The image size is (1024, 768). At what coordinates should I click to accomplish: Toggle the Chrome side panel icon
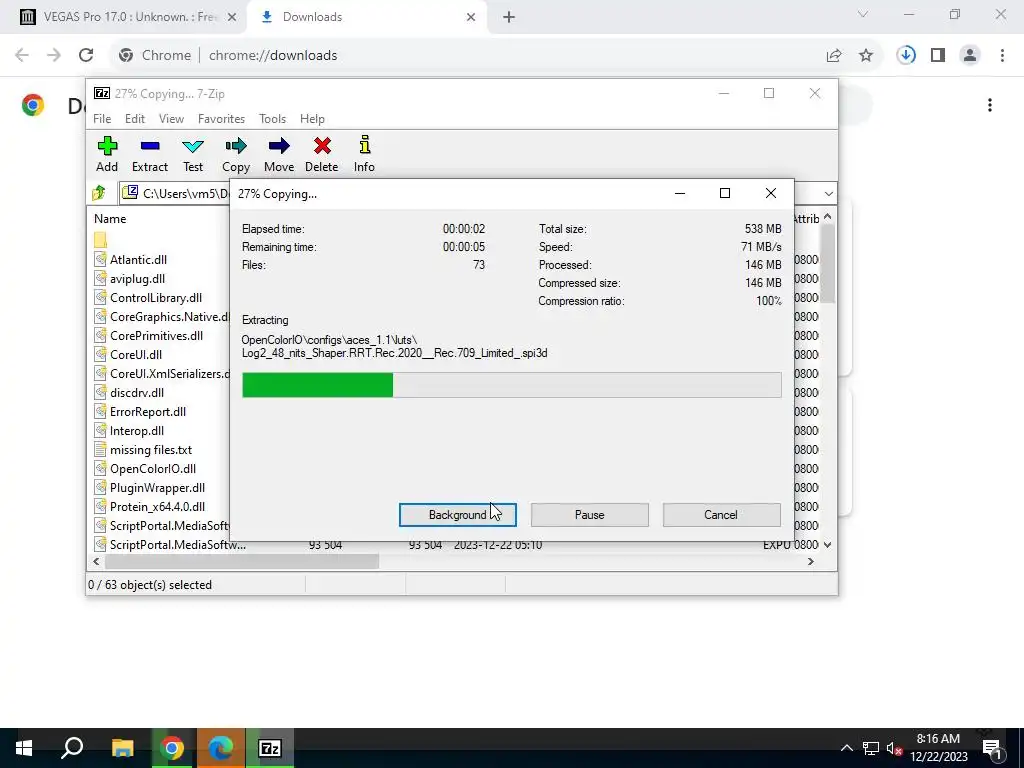coord(938,55)
